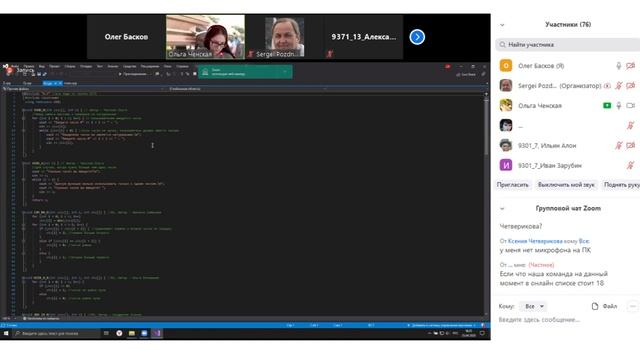Open Task View on the taskbar
The width and height of the screenshot is (640, 360).
point(106,333)
